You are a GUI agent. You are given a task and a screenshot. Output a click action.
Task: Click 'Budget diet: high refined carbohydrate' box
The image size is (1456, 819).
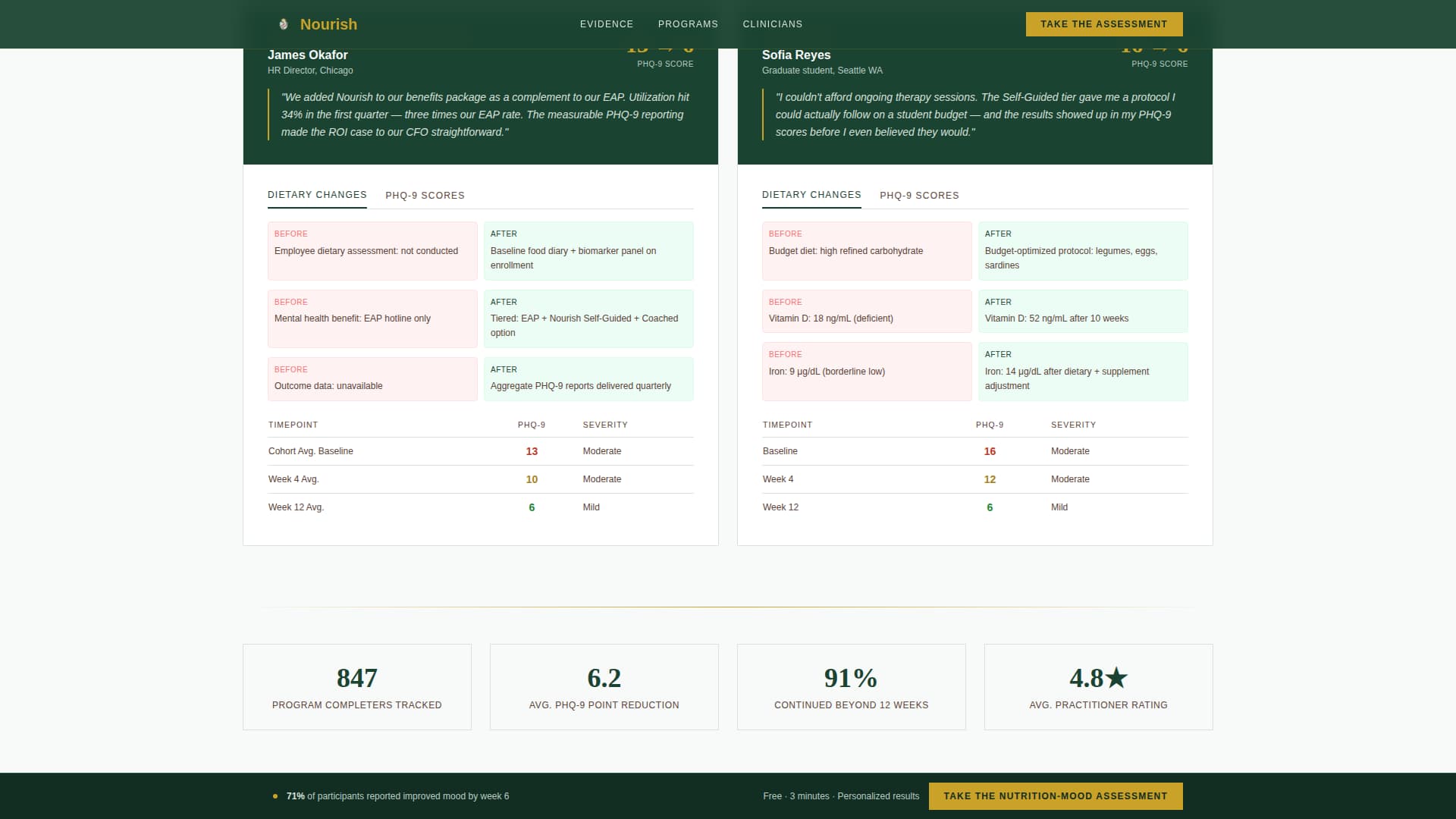(867, 251)
